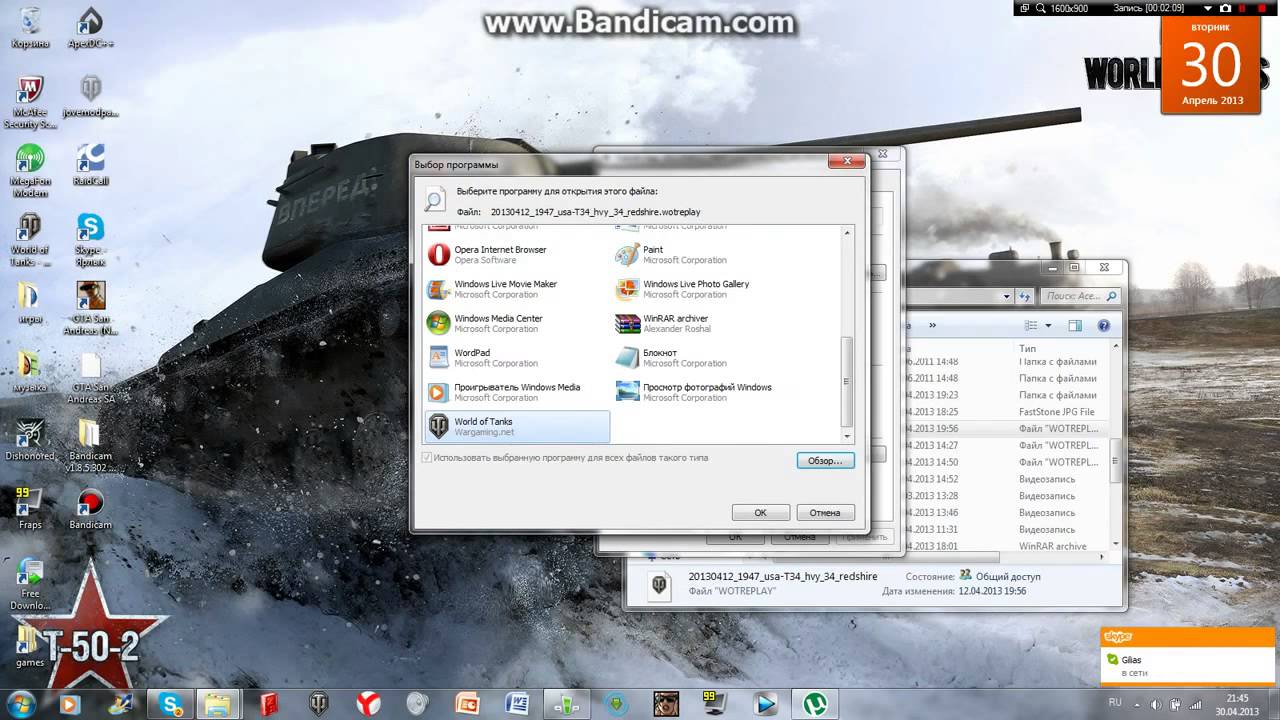1280x720 pixels.
Task: Open the games desktop folder
Action: (x=30, y=647)
